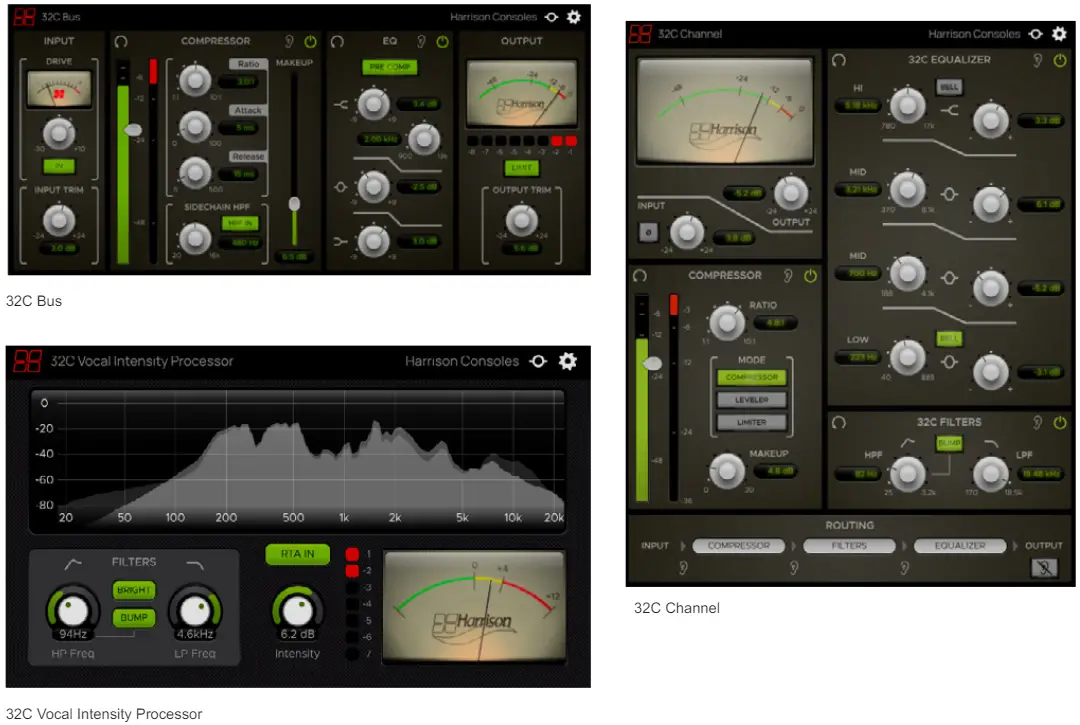Click EQUALIZER block in routing chain
The width and height of the screenshot is (1080, 725).
(961, 546)
